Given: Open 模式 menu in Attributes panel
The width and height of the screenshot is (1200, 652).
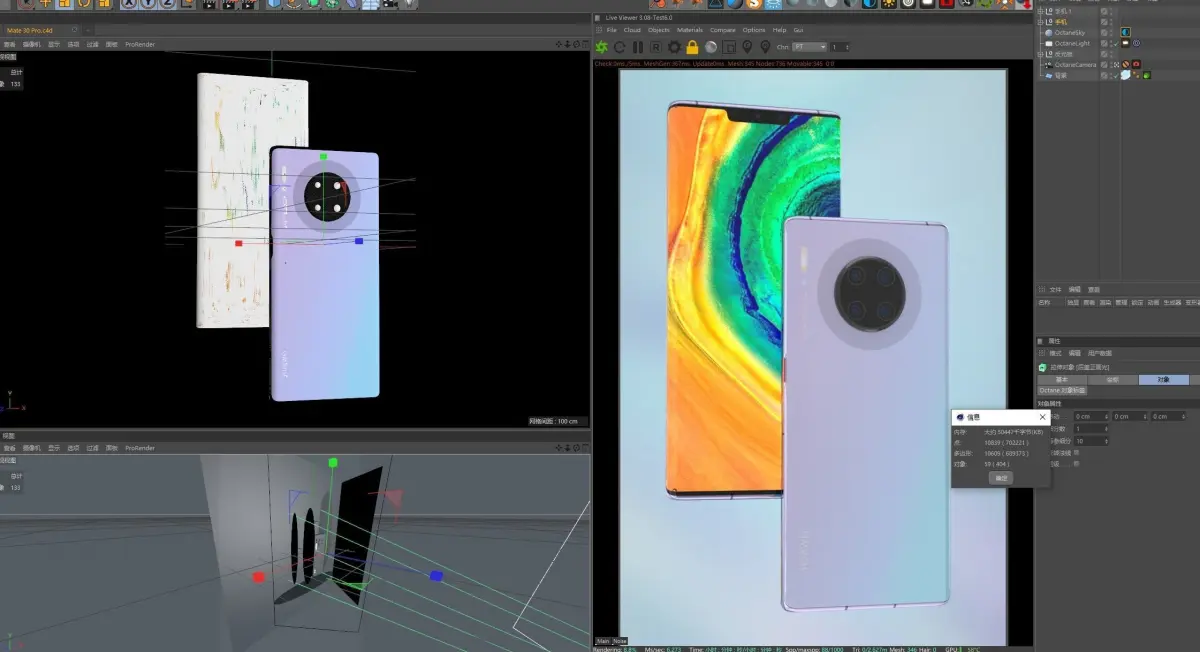Looking at the screenshot, I should 1055,353.
